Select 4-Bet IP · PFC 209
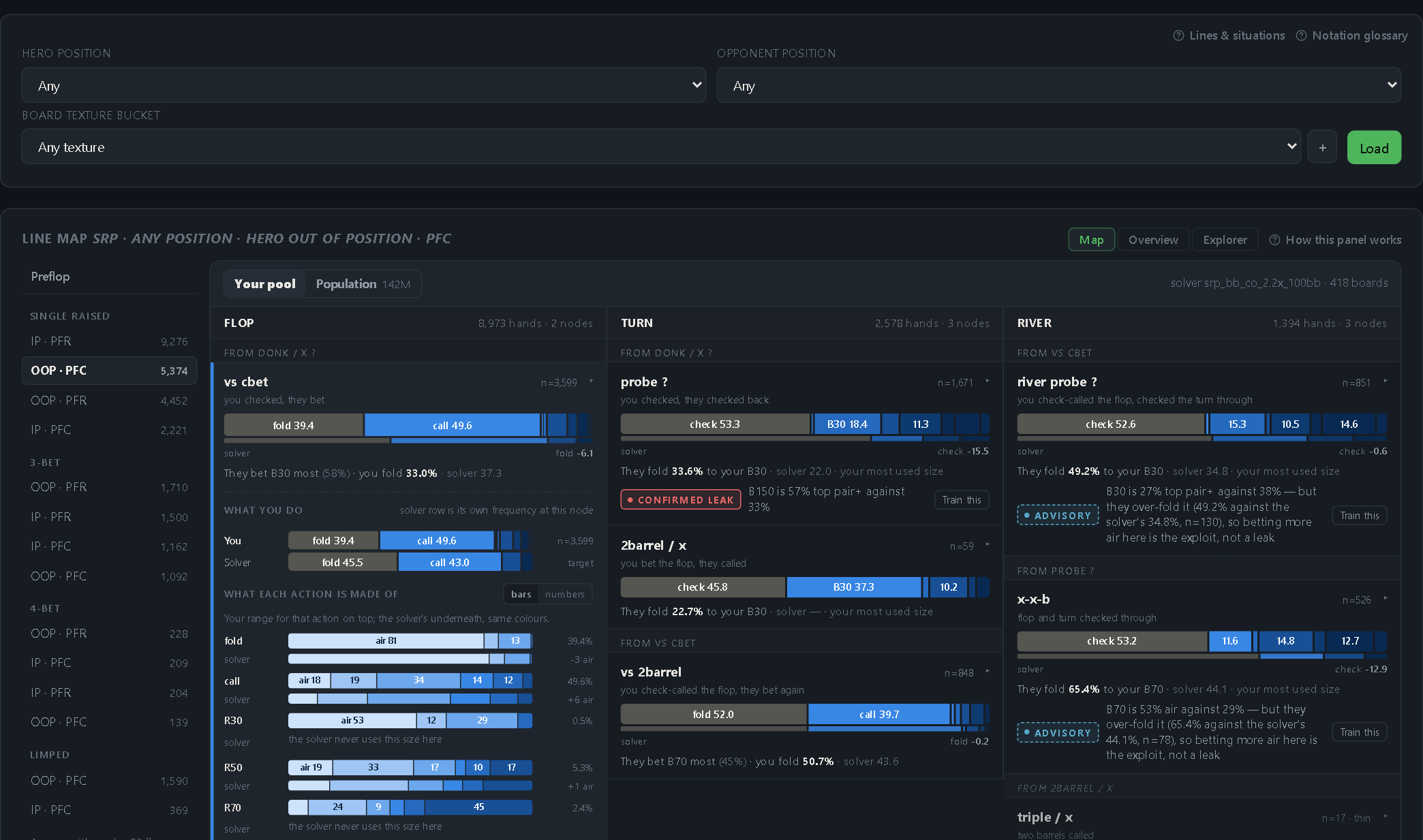Image resolution: width=1423 pixels, height=840 pixels. click(x=109, y=663)
